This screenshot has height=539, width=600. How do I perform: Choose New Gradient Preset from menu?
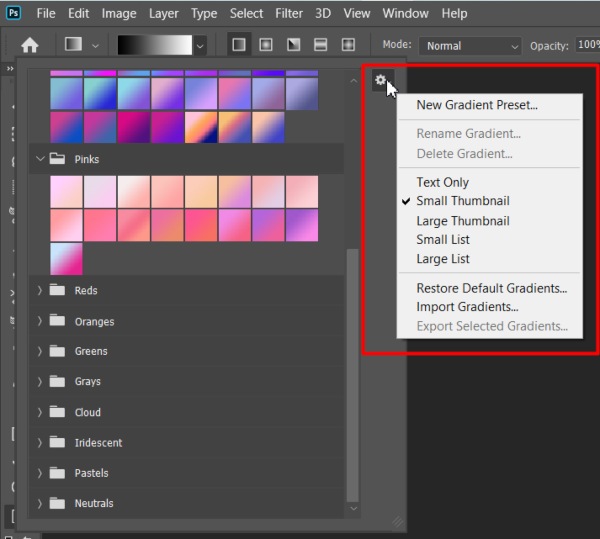click(476, 105)
